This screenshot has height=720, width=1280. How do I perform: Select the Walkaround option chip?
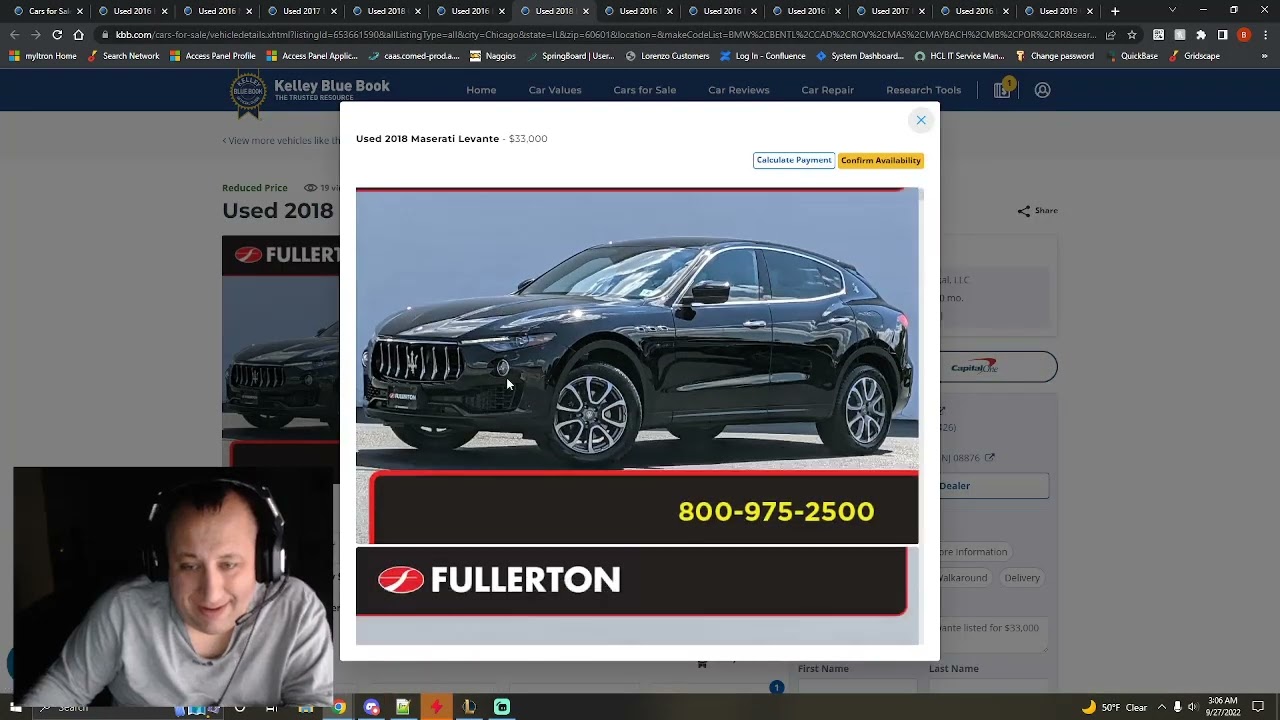(x=964, y=578)
